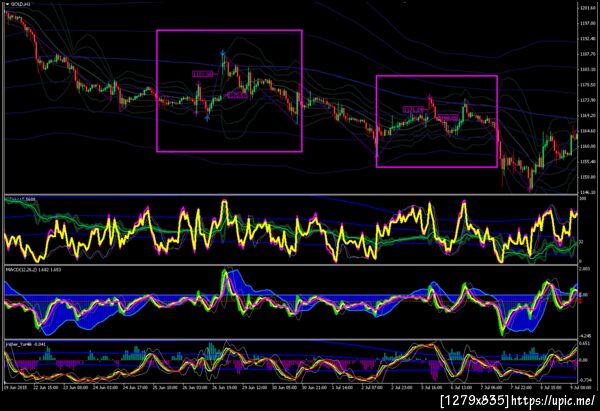This screenshot has width=600, height=411.
Task: Click the 22 Jun 15:00 time axis label
Action: [x=46, y=387]
